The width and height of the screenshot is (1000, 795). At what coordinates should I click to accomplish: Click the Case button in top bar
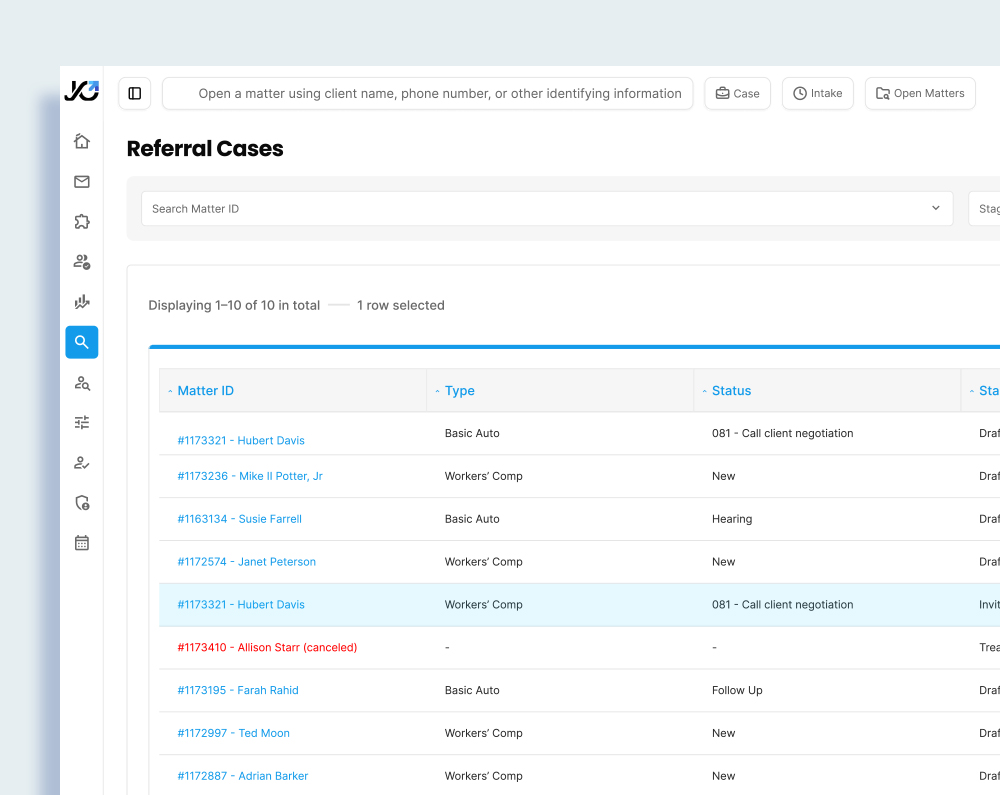coord(737,94)
